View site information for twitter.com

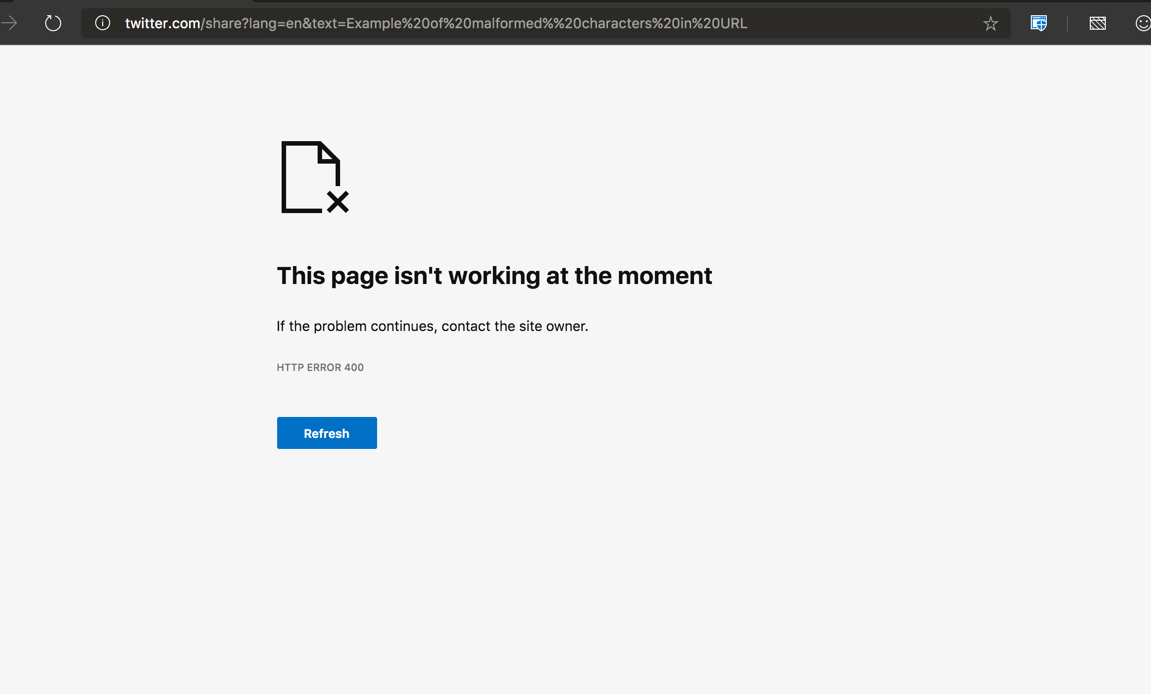pyautogui.click(x=102, y=23)
